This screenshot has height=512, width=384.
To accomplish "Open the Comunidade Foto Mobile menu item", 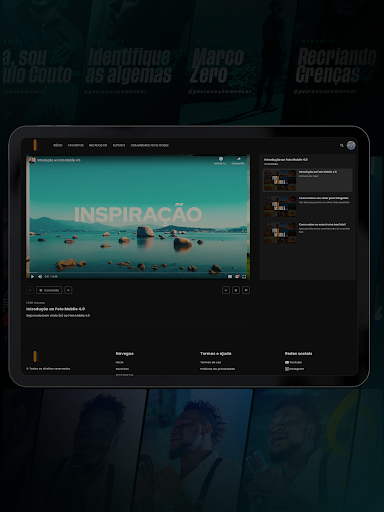I will [x=150, y=145].
